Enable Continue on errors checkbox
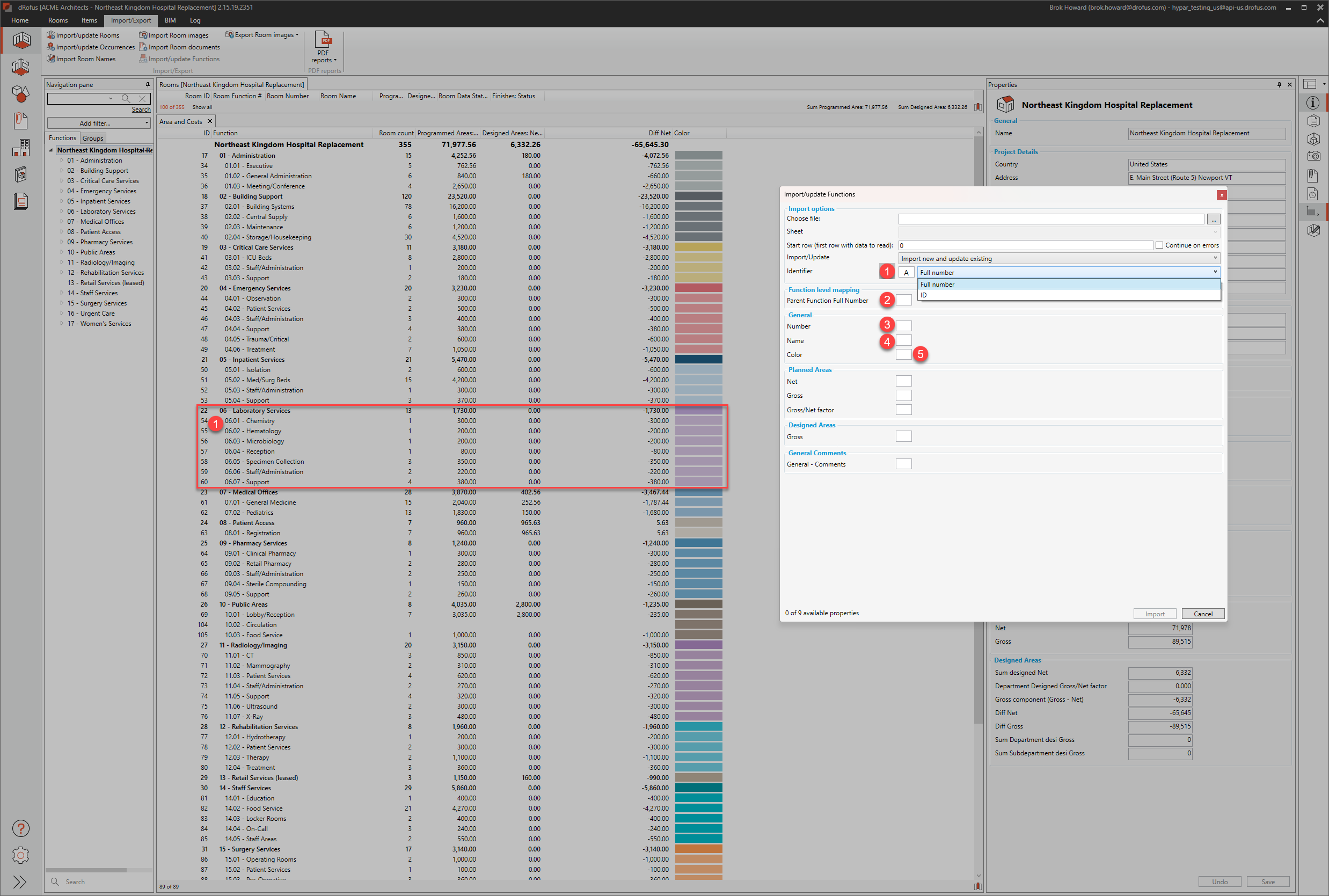 1159,245
